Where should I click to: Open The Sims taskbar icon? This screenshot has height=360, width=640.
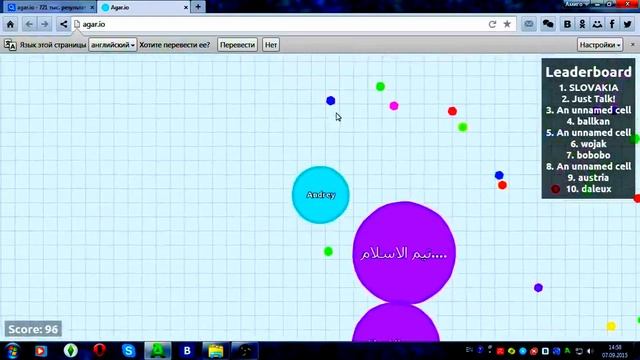pyautogui.click(x=71, y=351)
